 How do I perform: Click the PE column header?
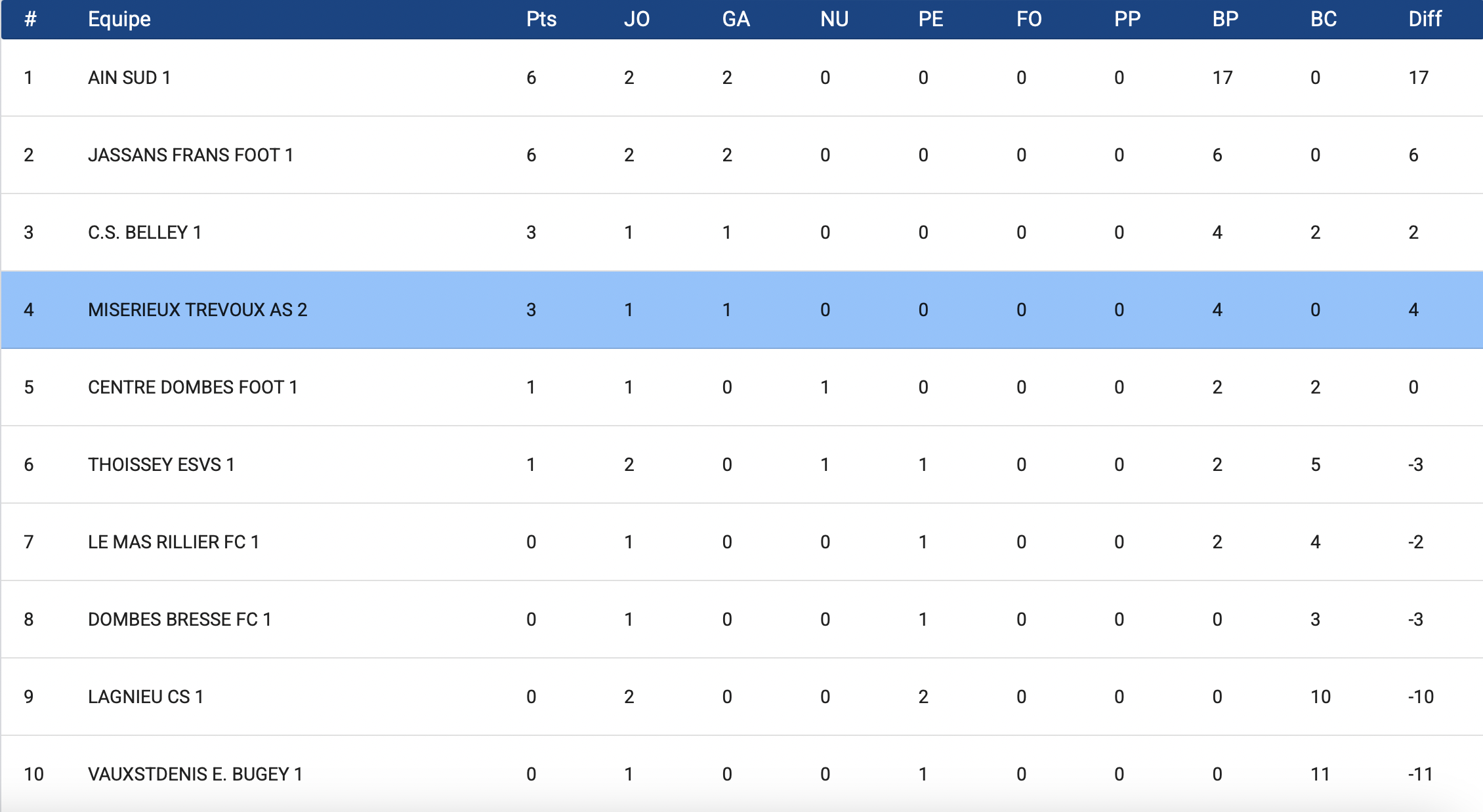(x=930, y=19)
